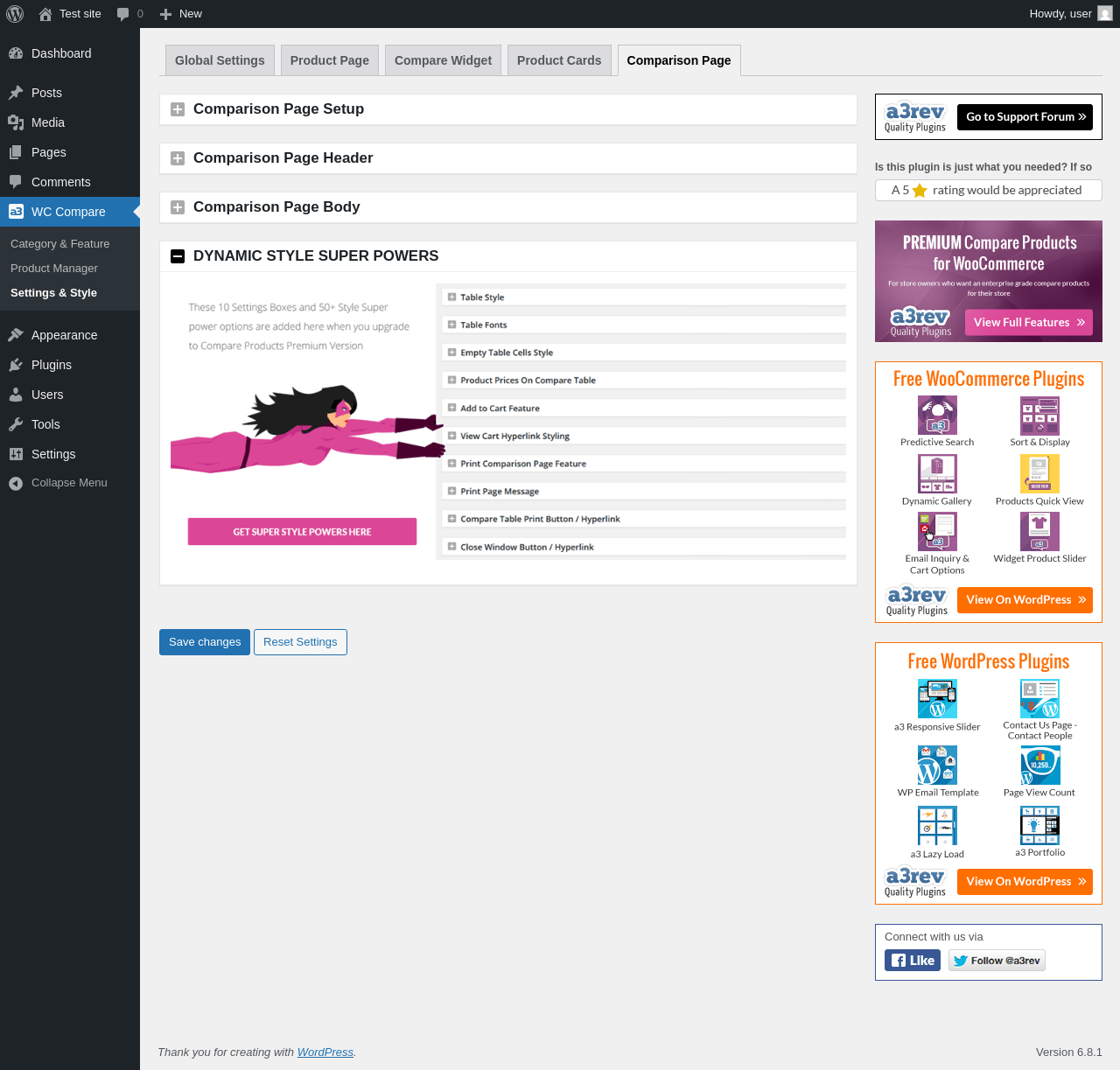Click the Comments icon in sidebar
The image size is (1120, 1070).
tap(16, 182)
